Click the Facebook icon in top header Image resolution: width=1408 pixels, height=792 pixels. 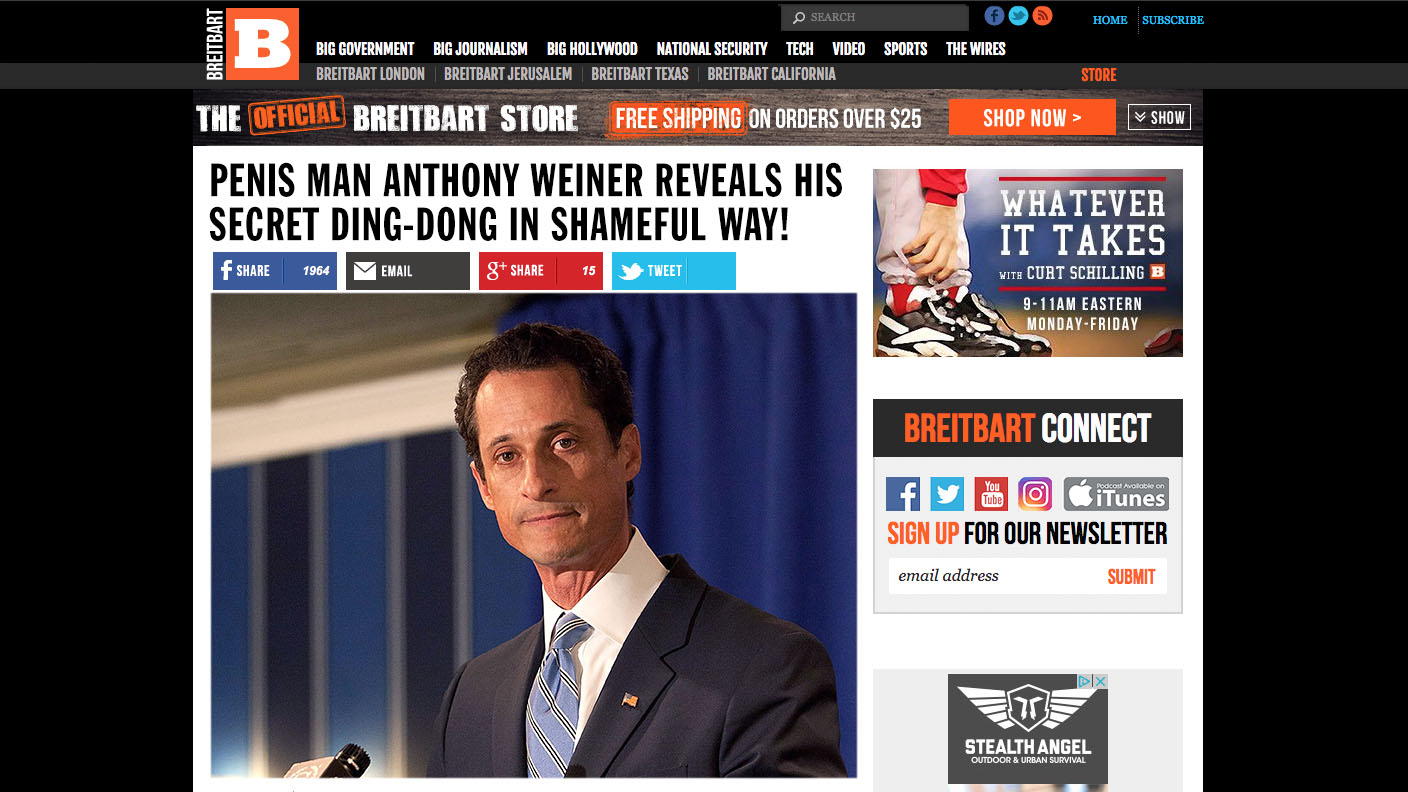point(994,16)
